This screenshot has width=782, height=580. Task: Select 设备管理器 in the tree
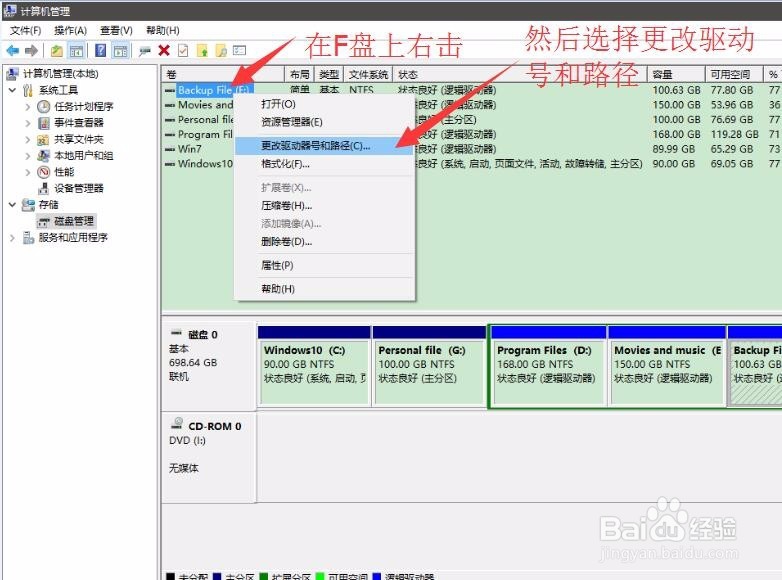tap(79, 189)
